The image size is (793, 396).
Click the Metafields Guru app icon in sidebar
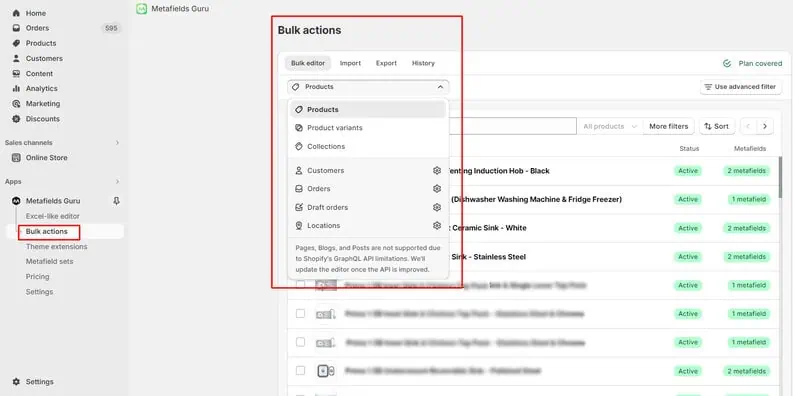point(16,201)
